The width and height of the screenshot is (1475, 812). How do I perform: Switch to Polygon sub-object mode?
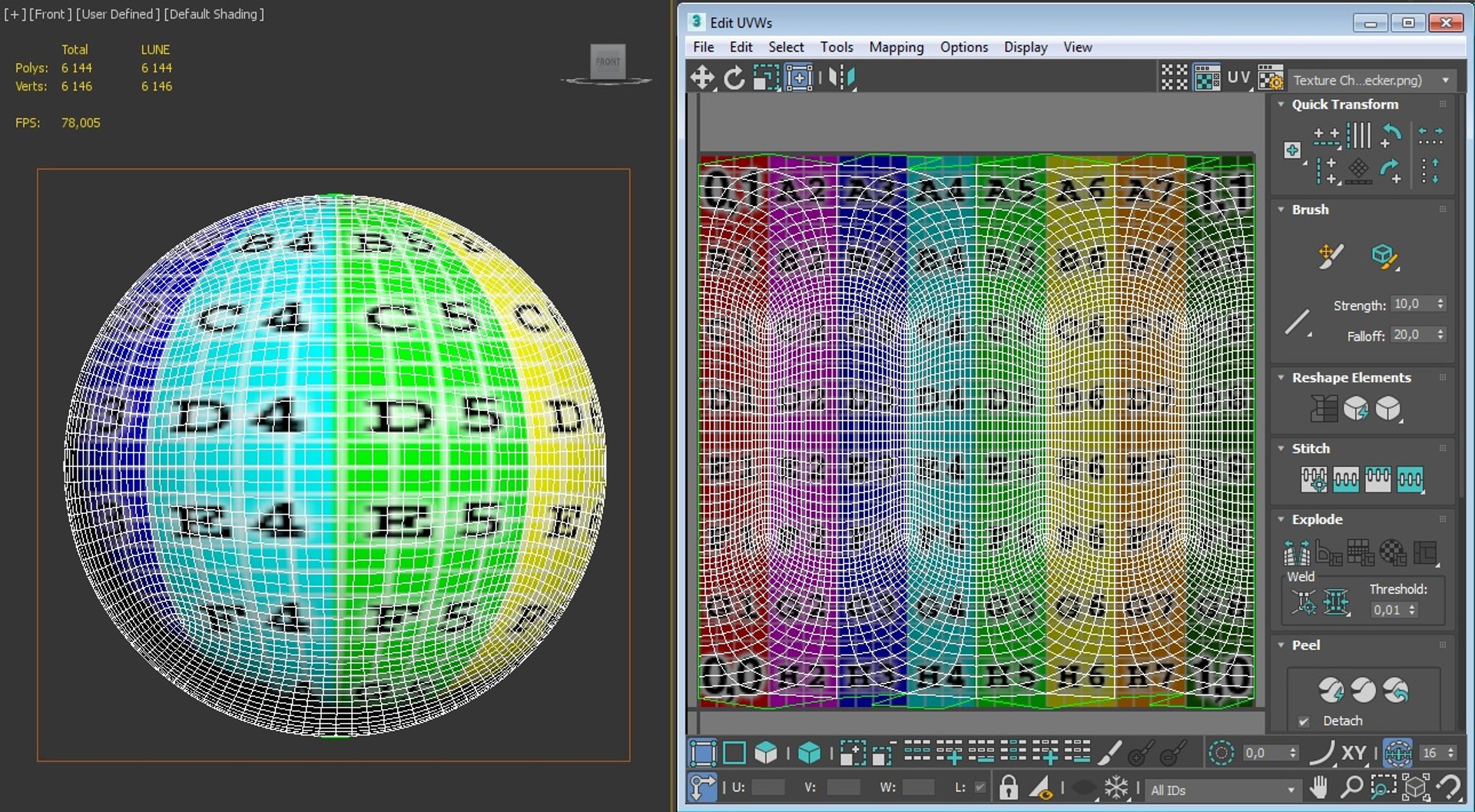(x=766, y=753)
